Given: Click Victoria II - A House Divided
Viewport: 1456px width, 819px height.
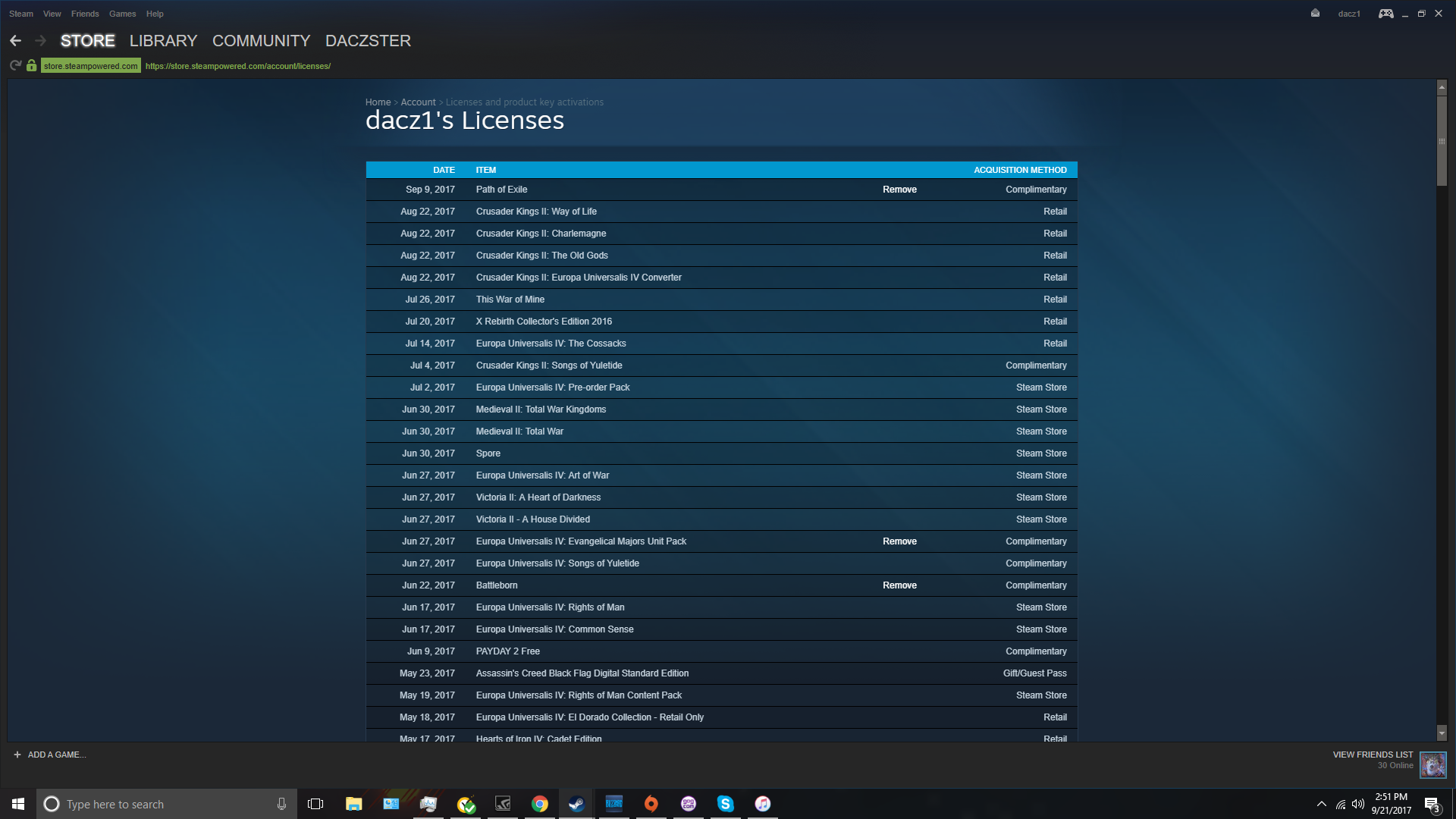Looking at the screenshot, I should tap(532, 519).
